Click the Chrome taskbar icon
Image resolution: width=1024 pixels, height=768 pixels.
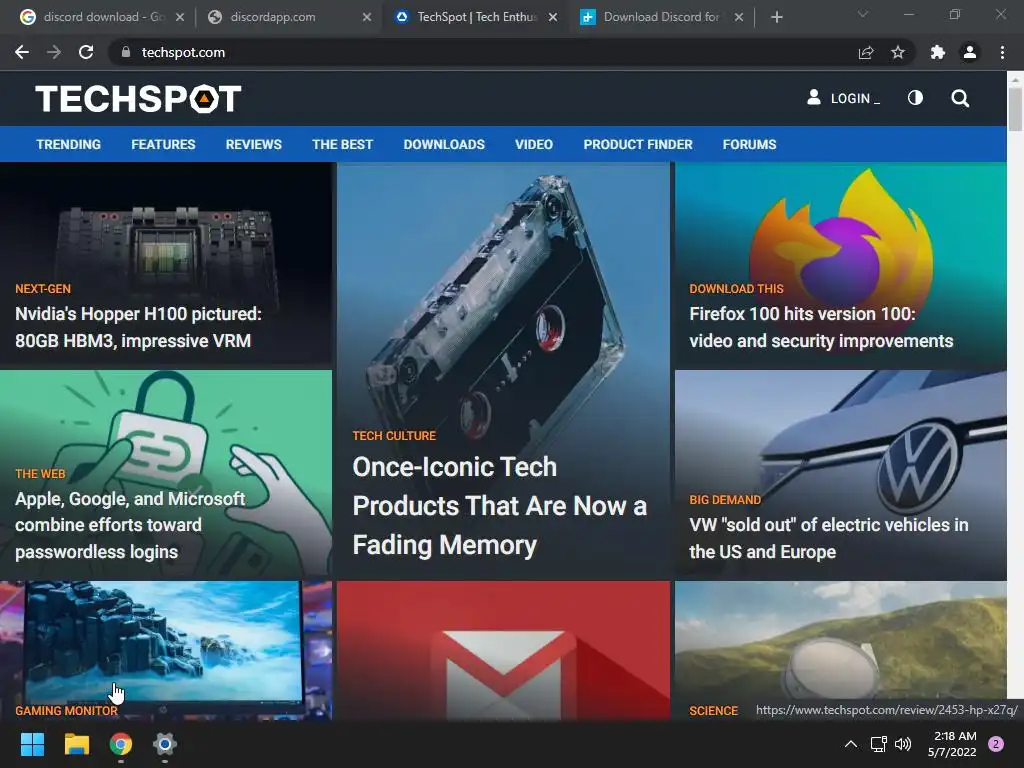[x=121, y=744]
